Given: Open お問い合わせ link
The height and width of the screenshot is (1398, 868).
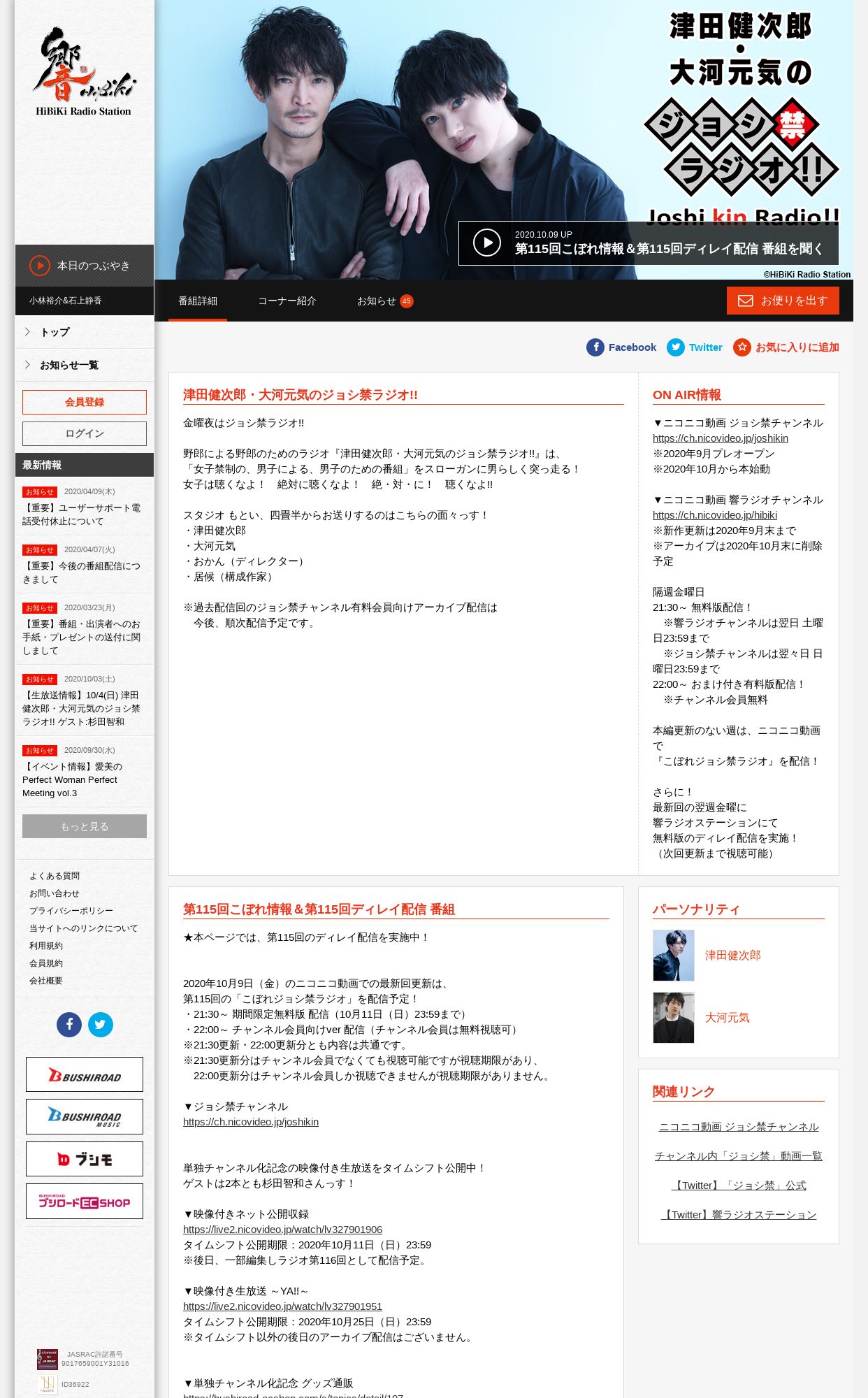Looking at the screenshot, I should [55, 893].
